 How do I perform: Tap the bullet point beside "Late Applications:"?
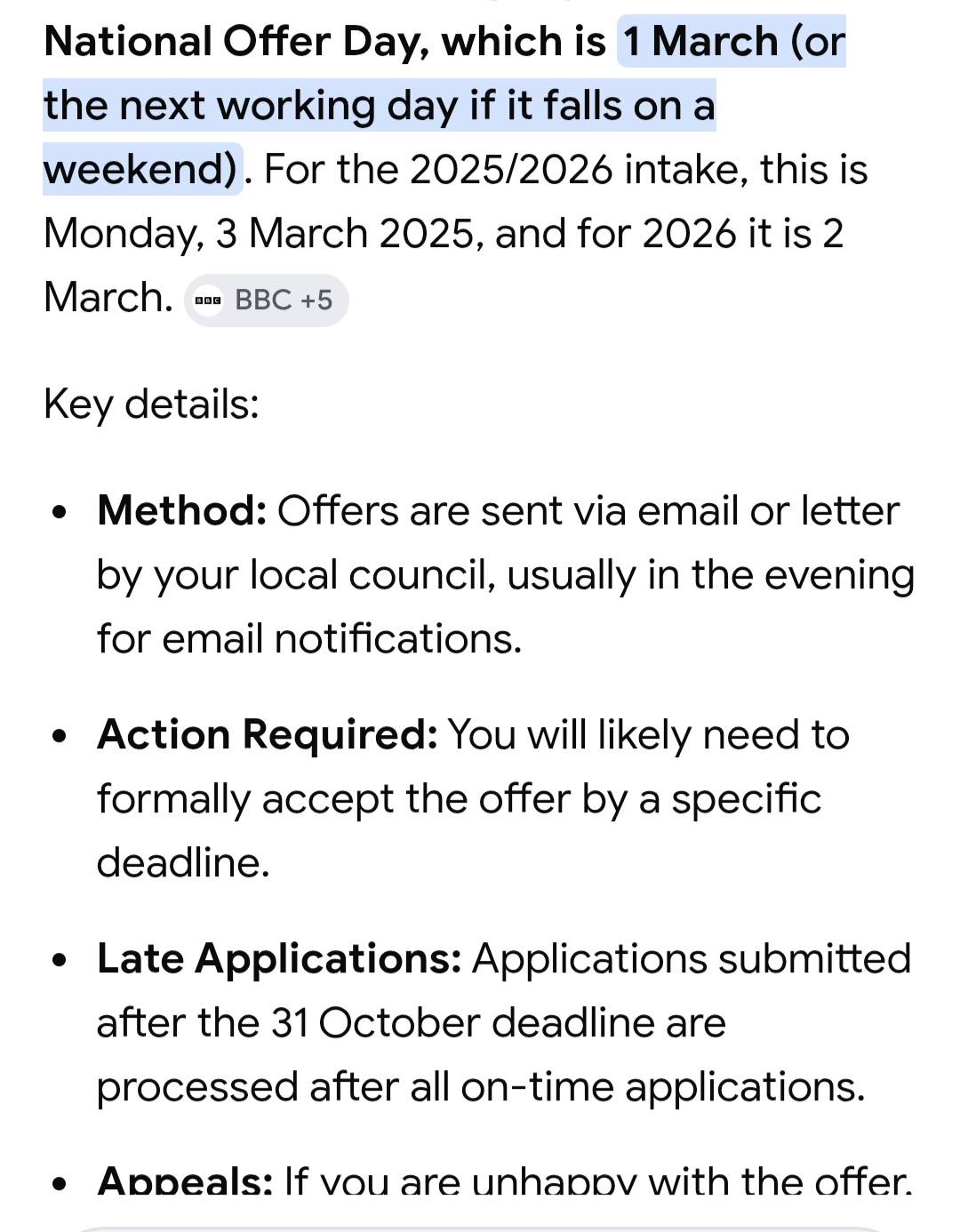(x=60, y=961)
